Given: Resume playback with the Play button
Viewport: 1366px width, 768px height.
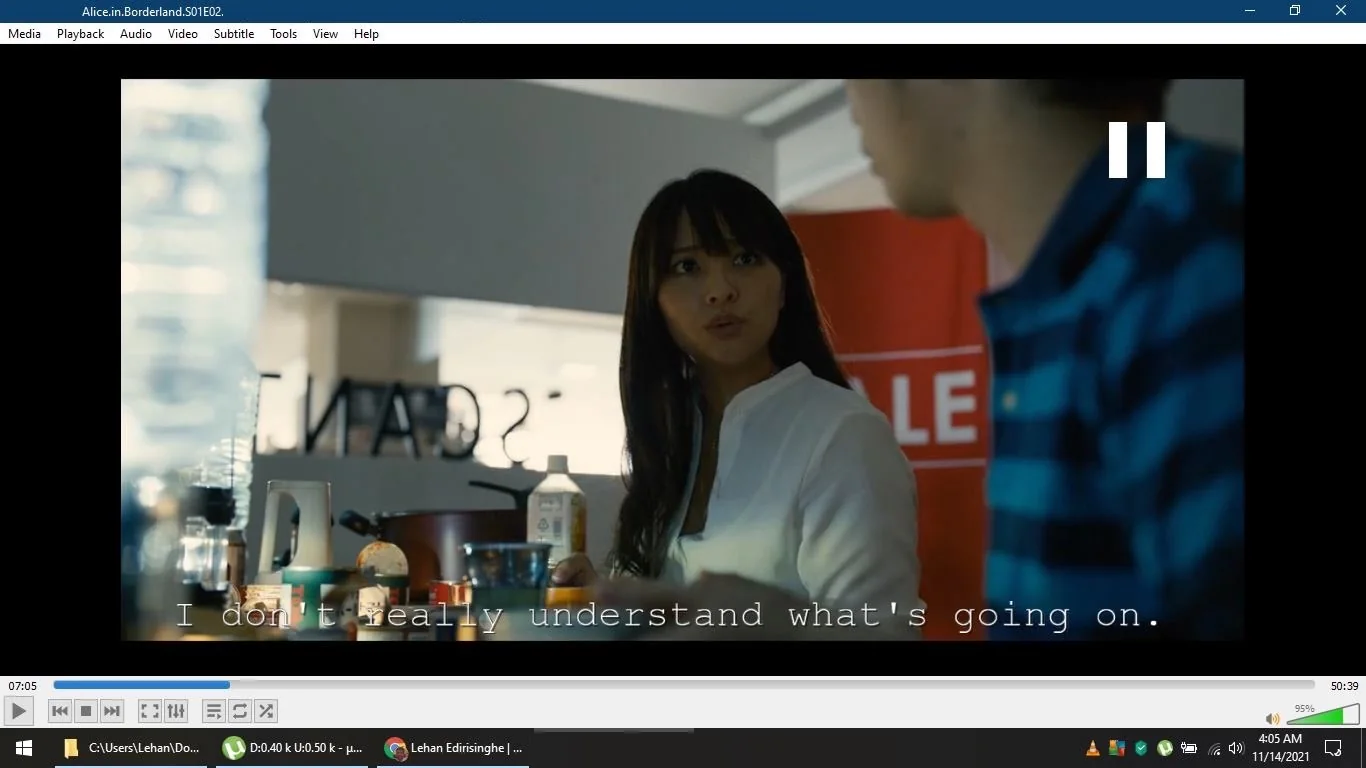Looking at the screenshot, I should point(19,711).
